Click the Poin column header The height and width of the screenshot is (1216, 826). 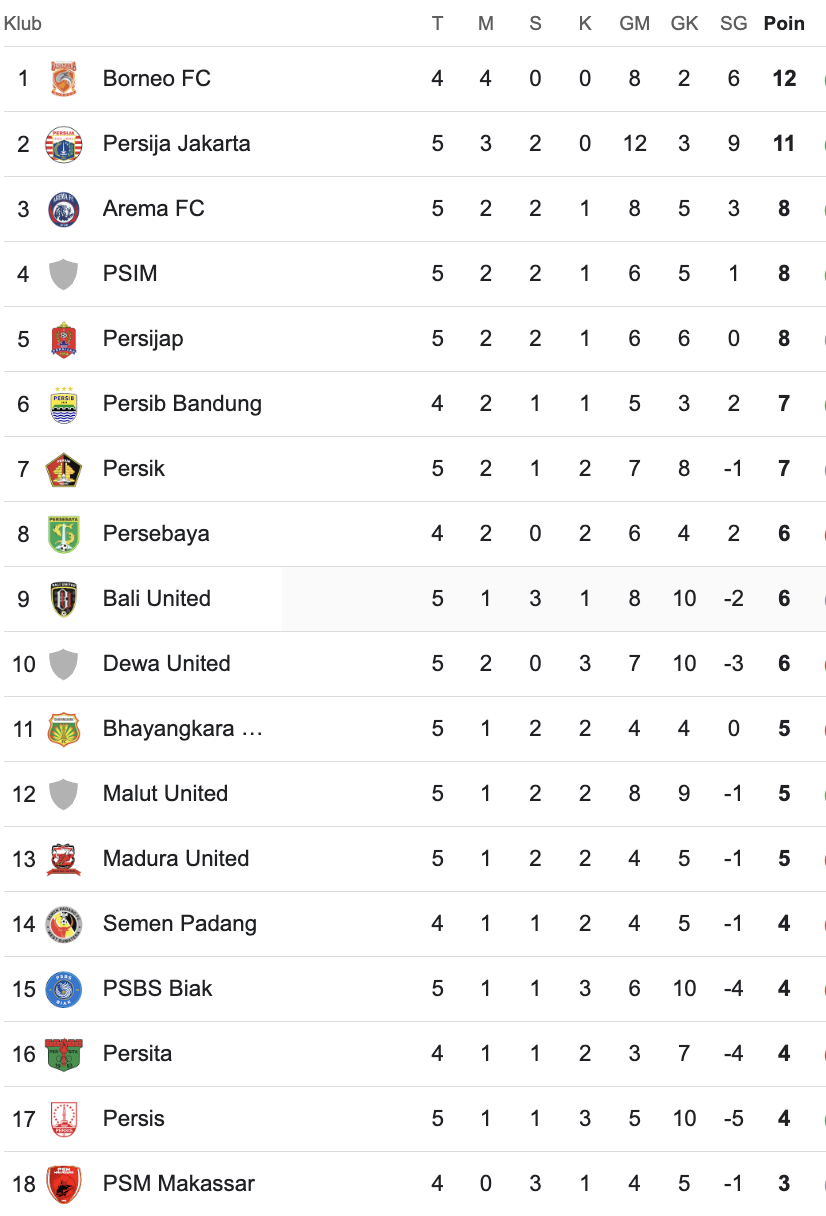(x=784, y=23)
